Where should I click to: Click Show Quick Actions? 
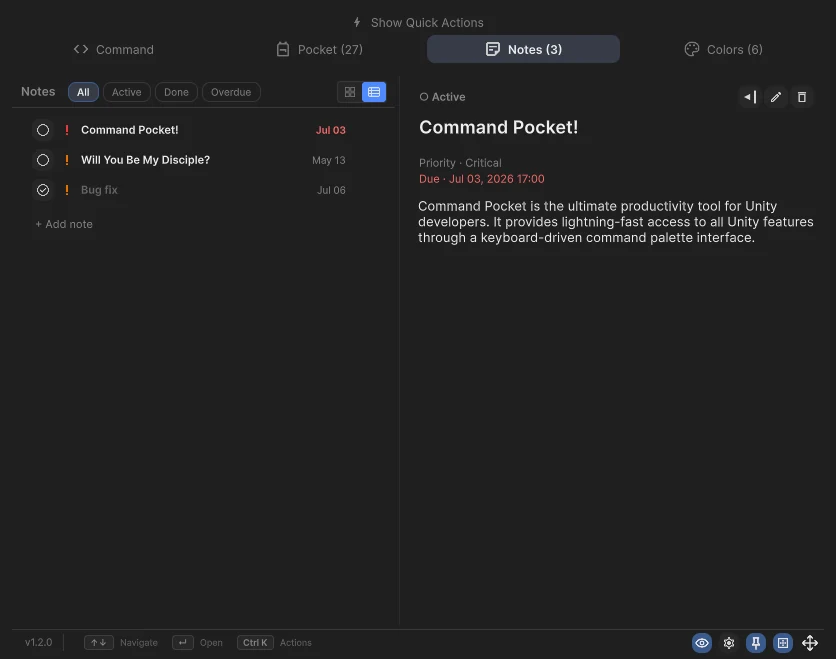[418, 22]
